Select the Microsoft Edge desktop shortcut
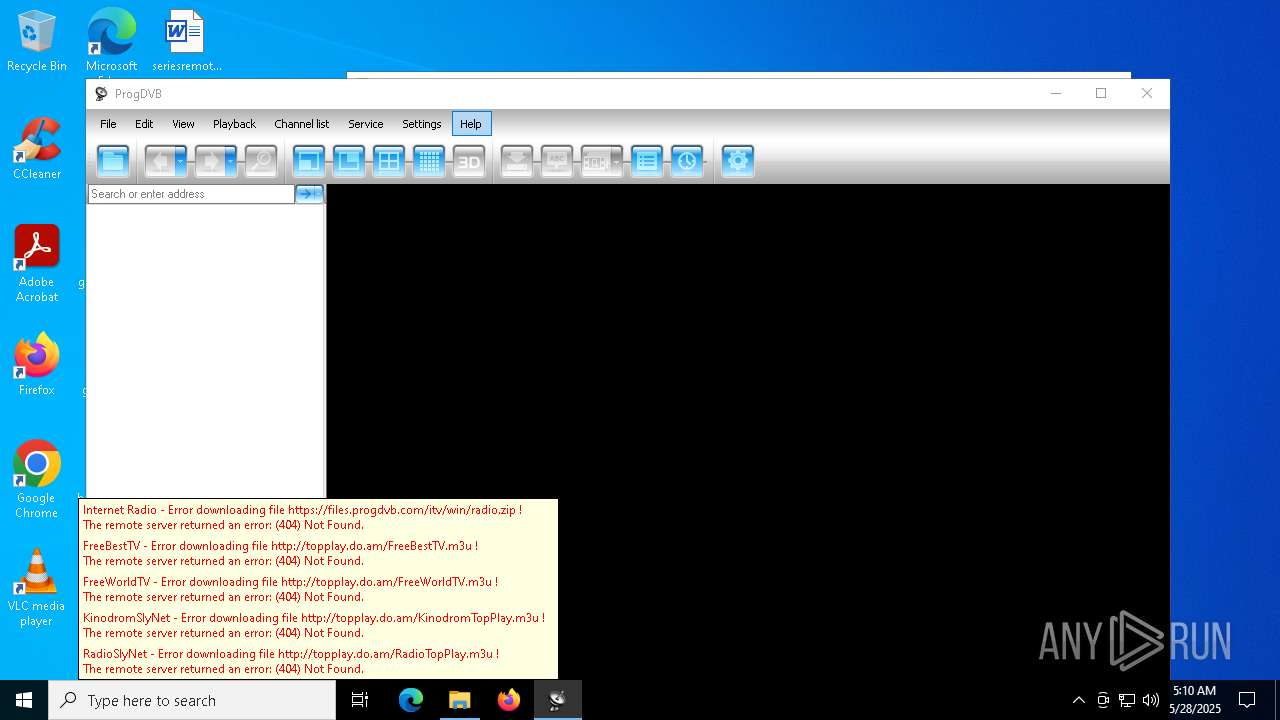1280x720 pixels. 111,41
